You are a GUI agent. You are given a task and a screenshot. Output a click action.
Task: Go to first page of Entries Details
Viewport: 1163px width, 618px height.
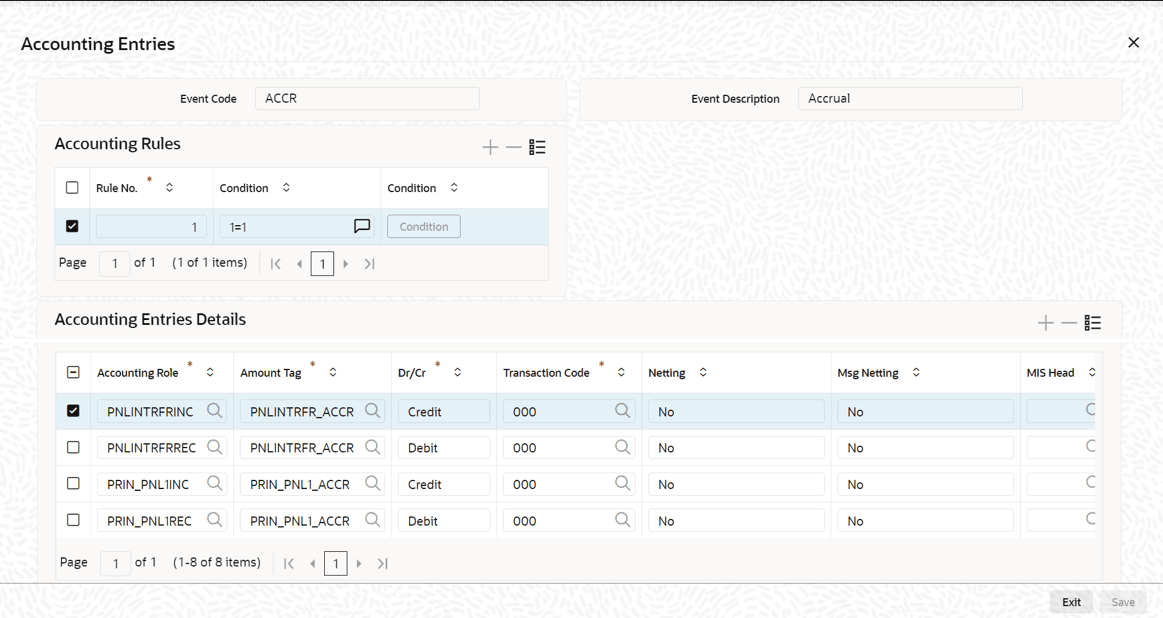point(289,563)
